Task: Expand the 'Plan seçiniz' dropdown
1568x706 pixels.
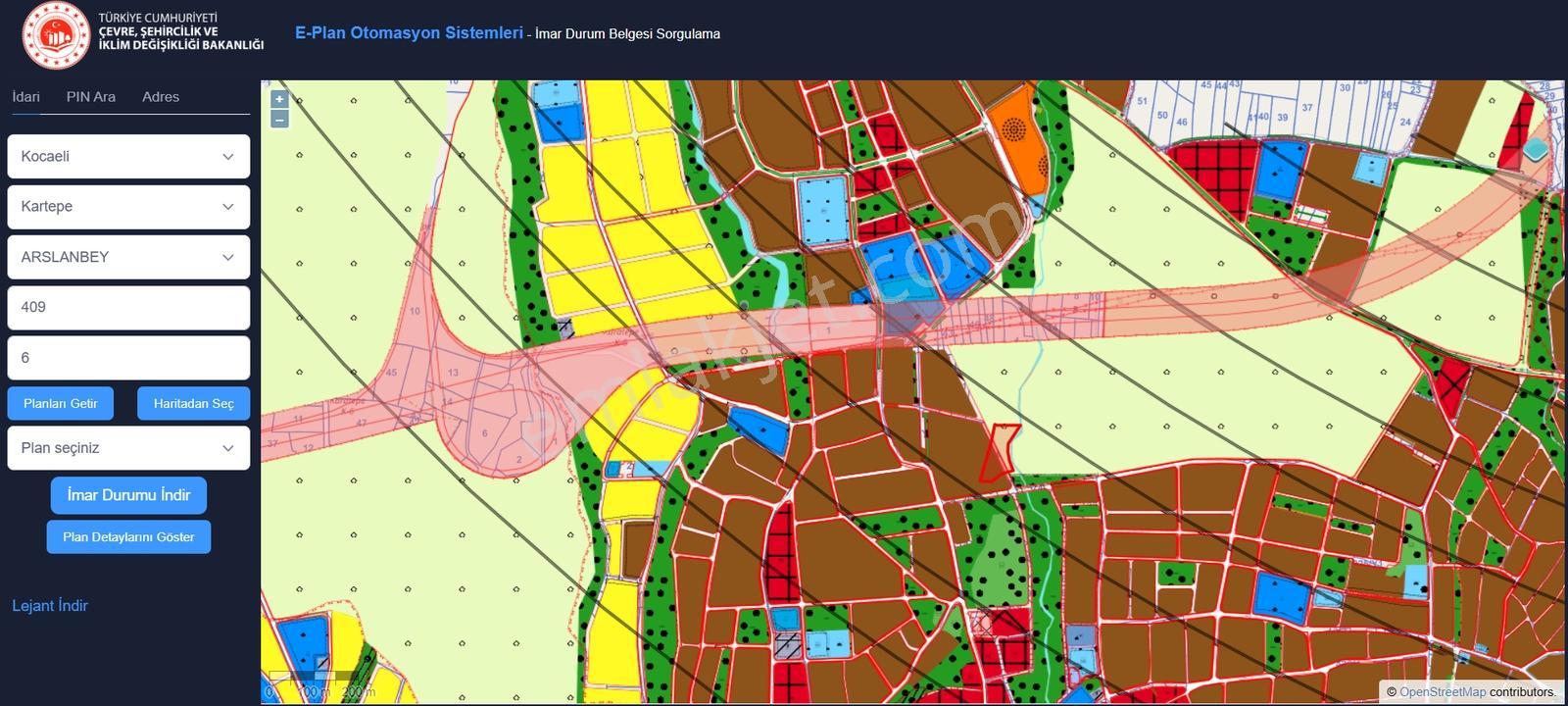Action: 128,448
